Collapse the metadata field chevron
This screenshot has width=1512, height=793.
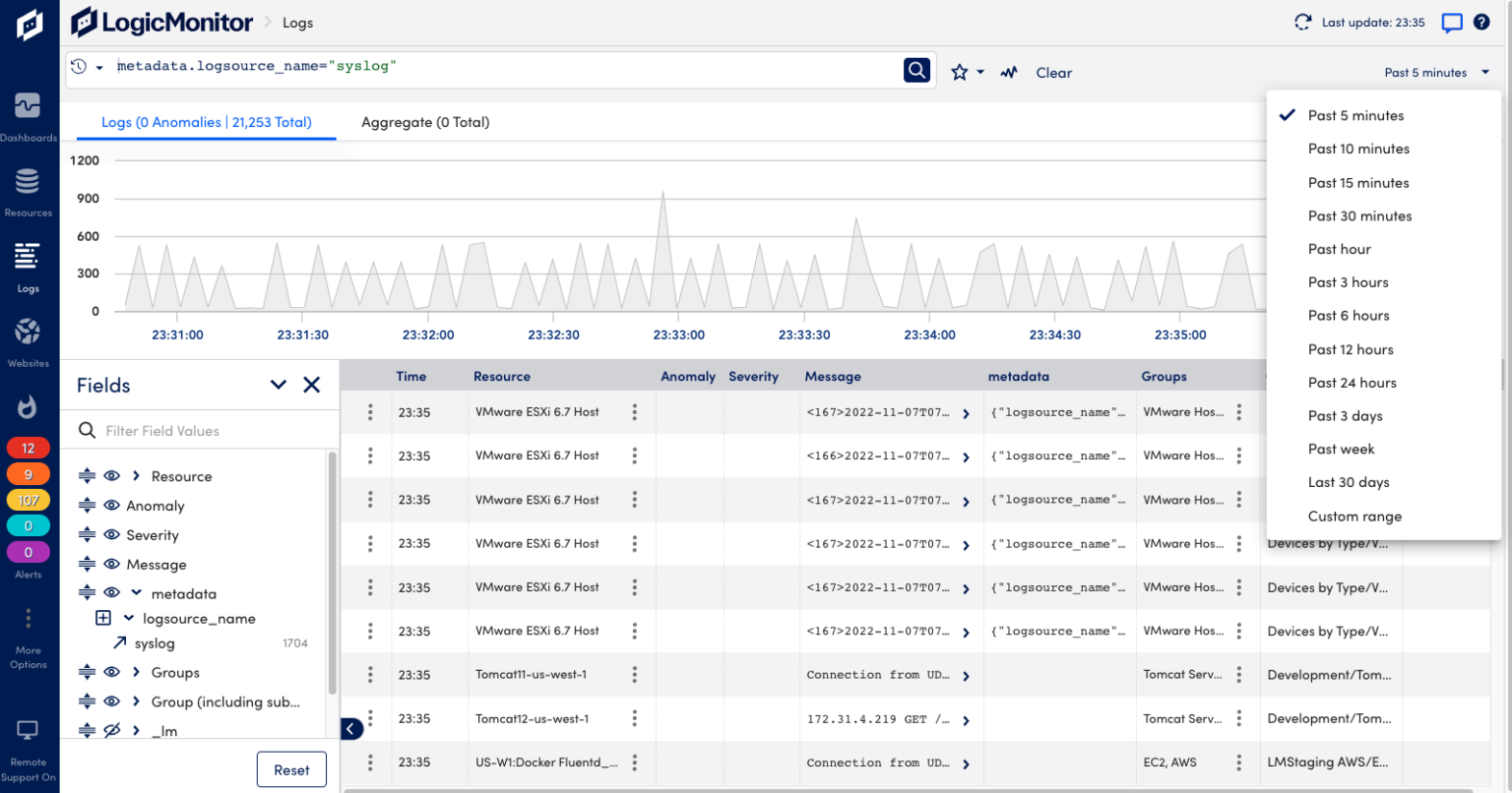click(136, 592)
